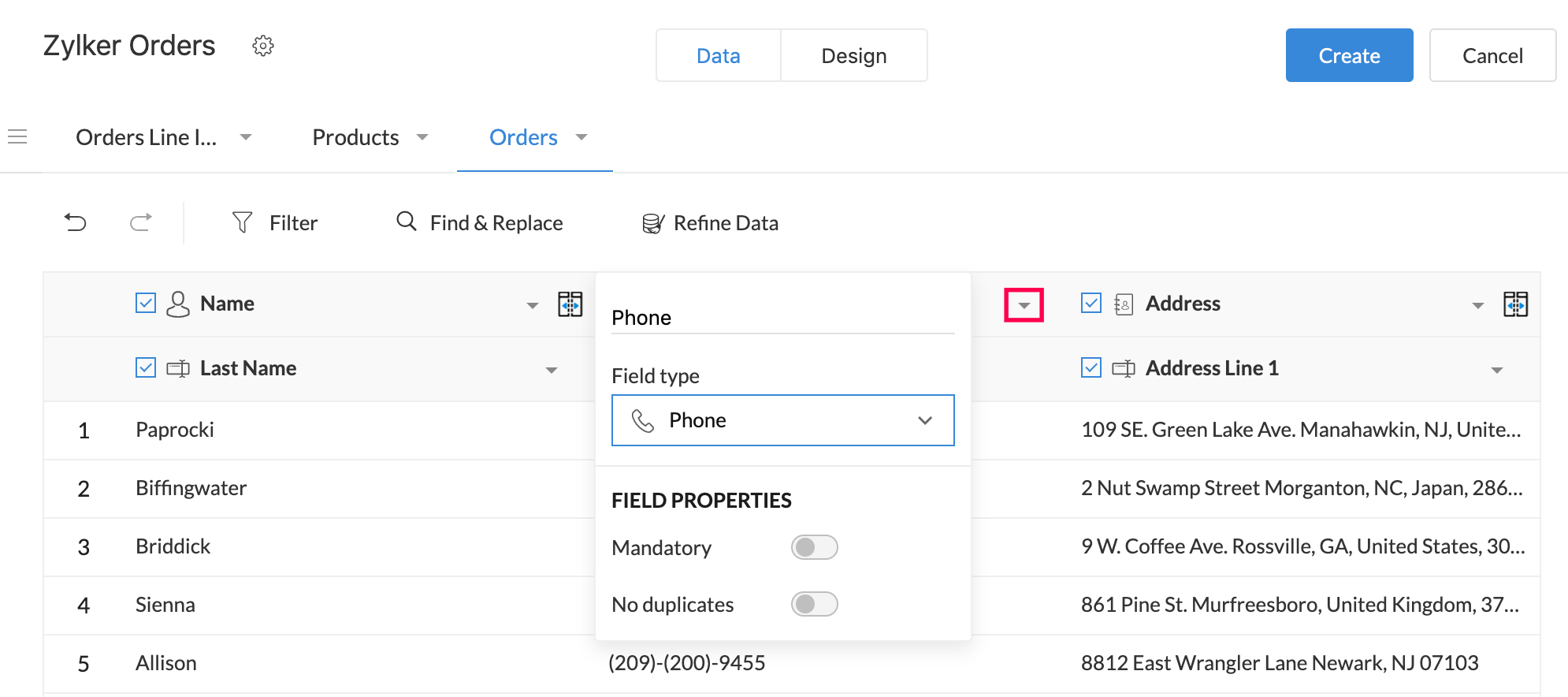Click split column icon beside Name

point(570,304)
